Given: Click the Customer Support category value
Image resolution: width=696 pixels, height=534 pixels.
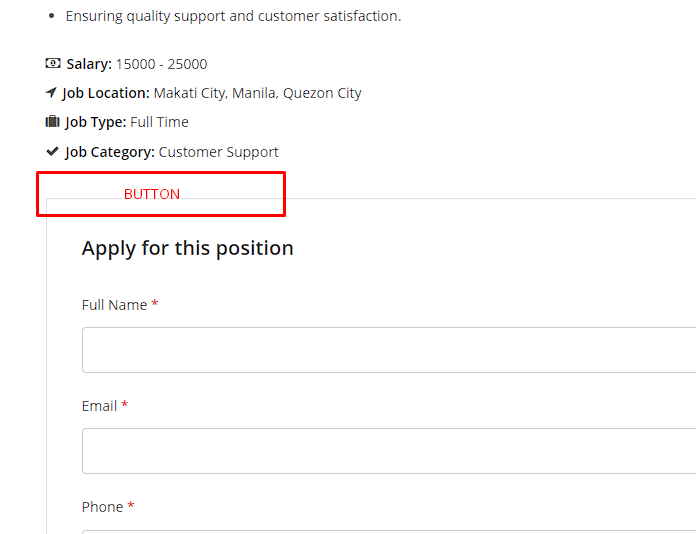Looking at the screenshot, I should pos(218,152).
